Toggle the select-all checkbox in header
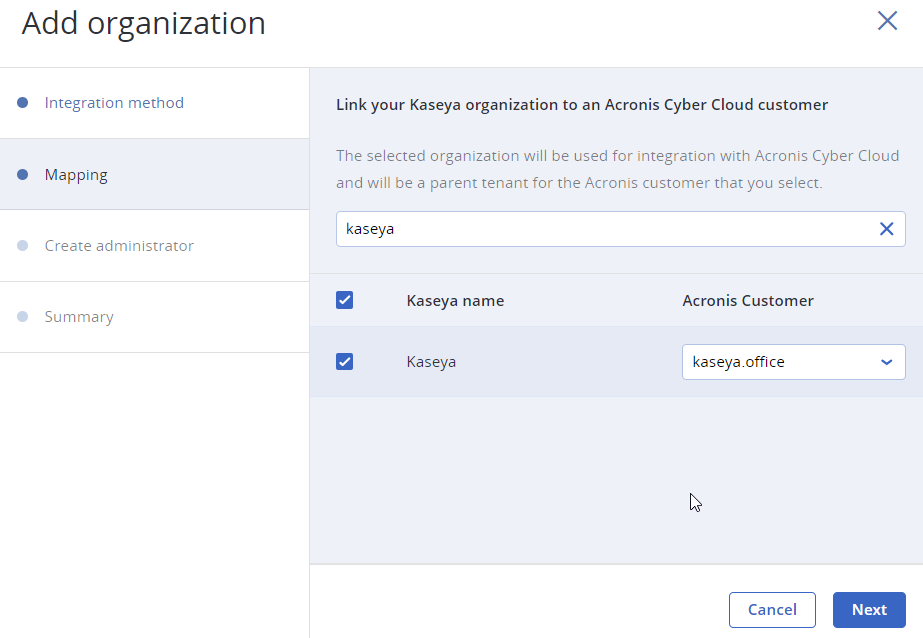 tap(344, 300)
